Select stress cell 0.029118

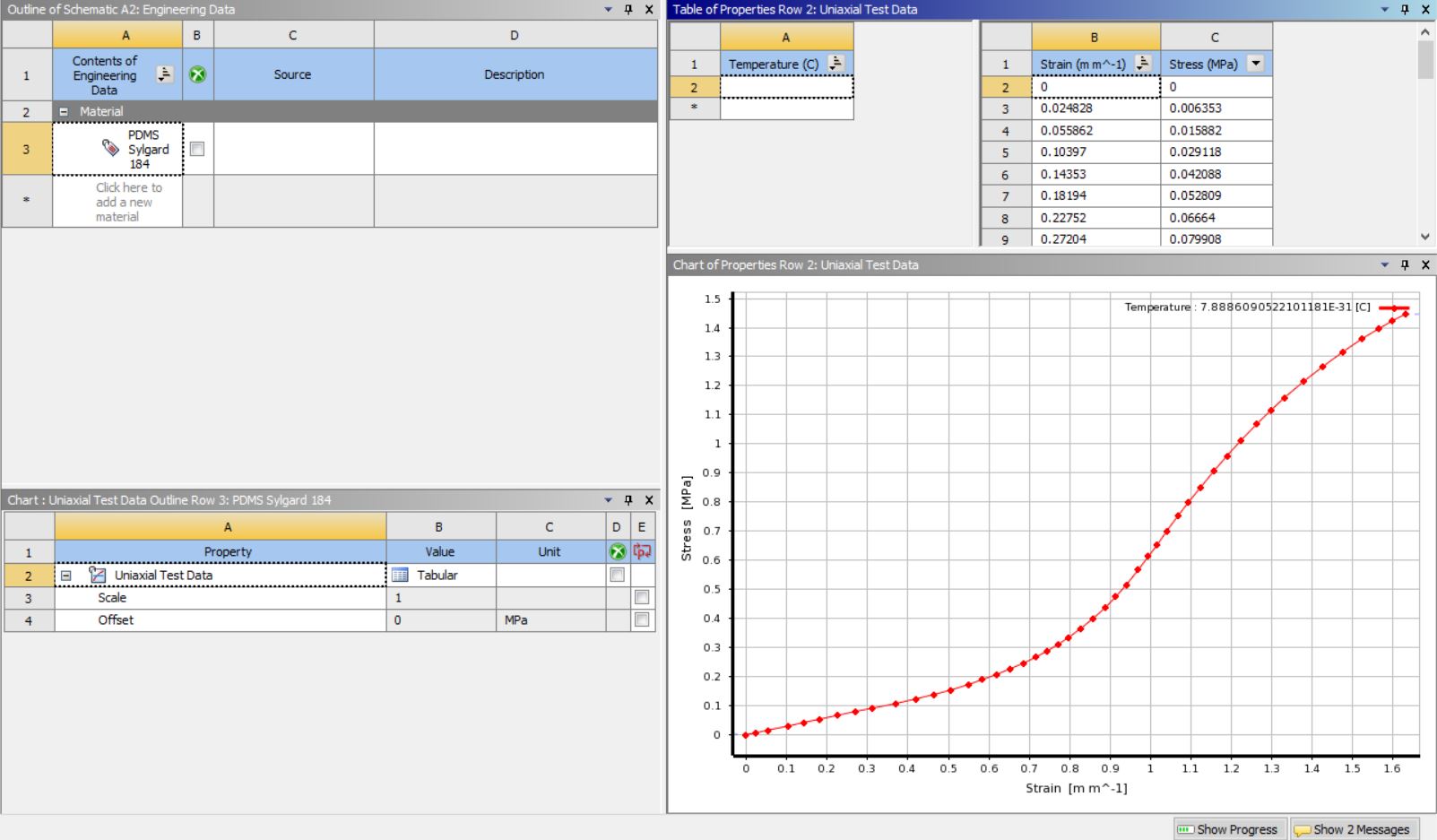(x=1216, y=152)
